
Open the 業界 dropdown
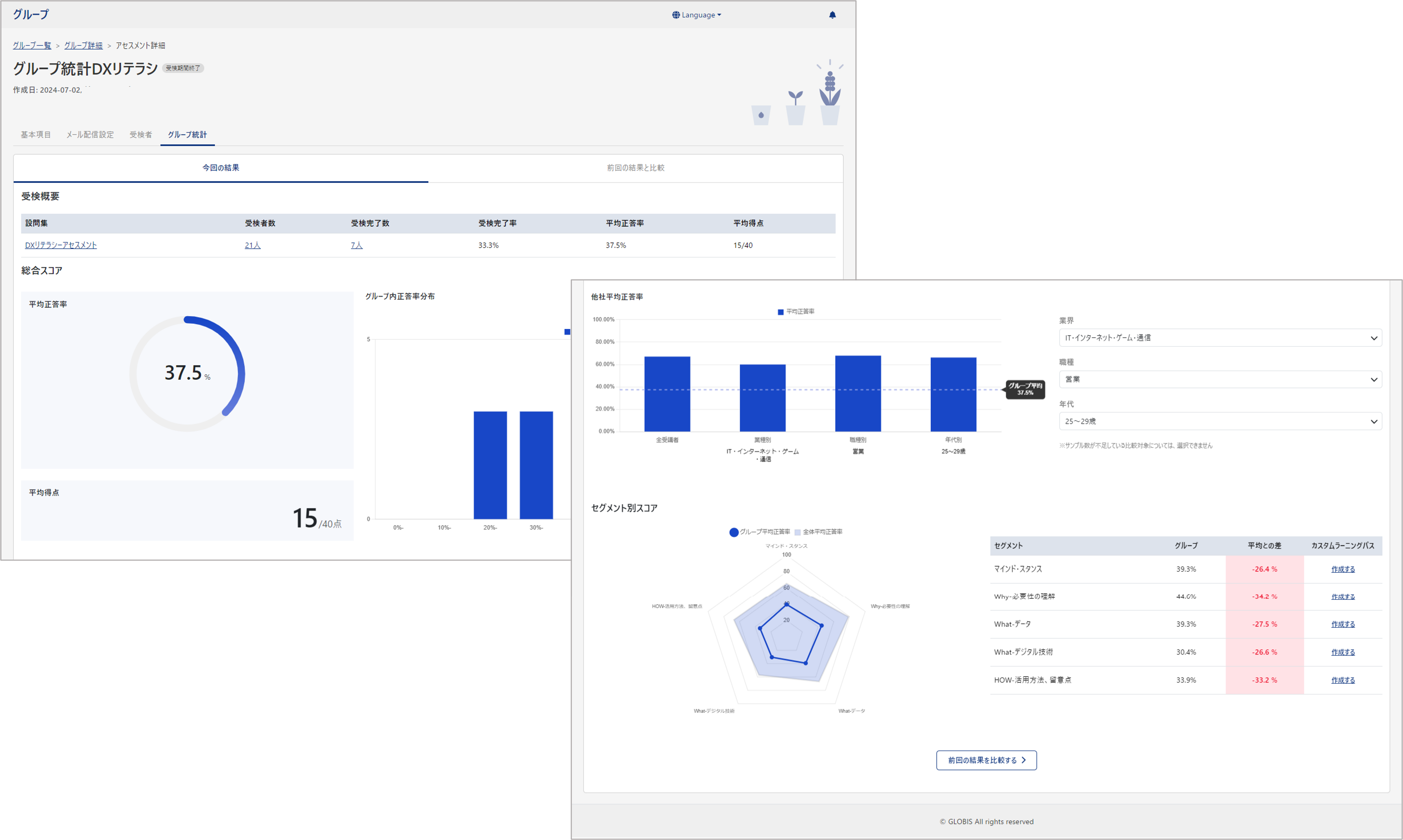(1220, 338)
